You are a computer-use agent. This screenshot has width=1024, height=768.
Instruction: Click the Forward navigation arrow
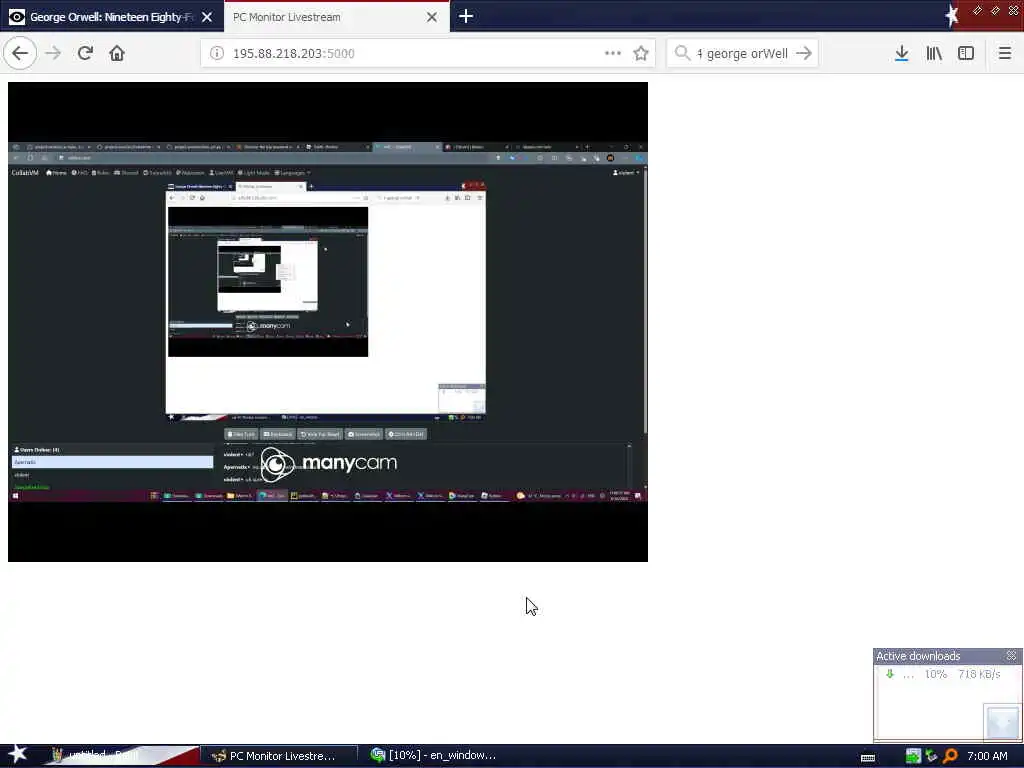click(x=53, y=54)
